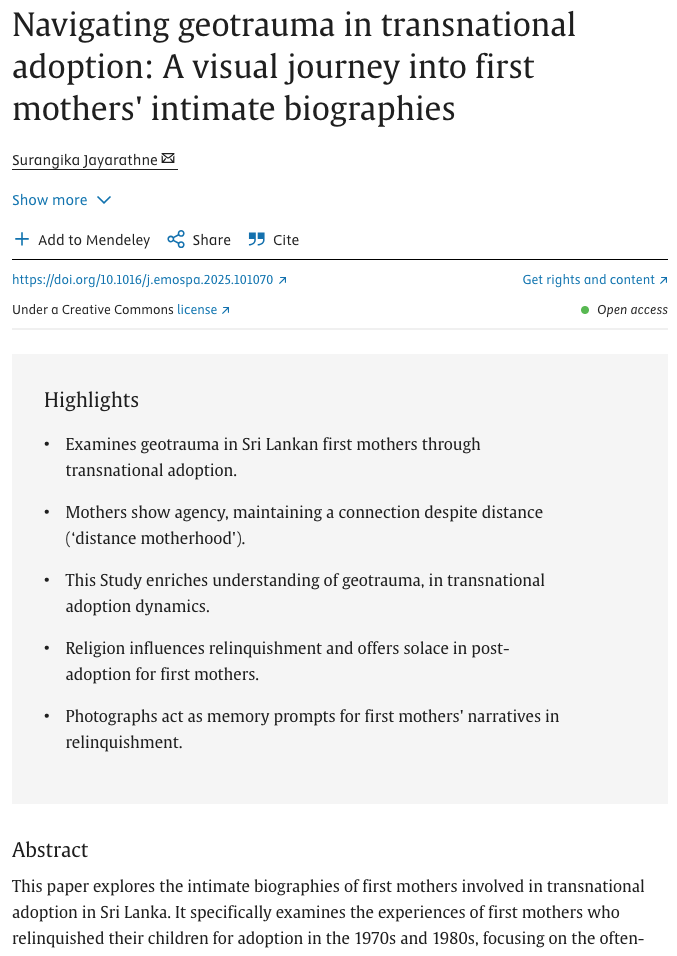
Task: Click the external arrow icon after the DOI
Action: coord(283,281)
